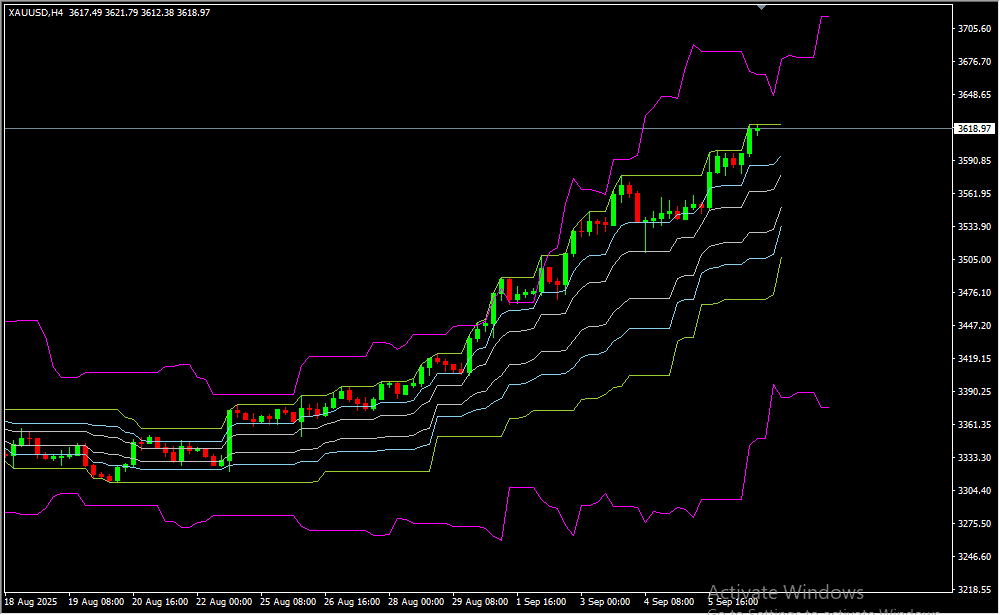Click the 28 Aug 00:00 time label
1000x615 pixels.
(415, 603)
